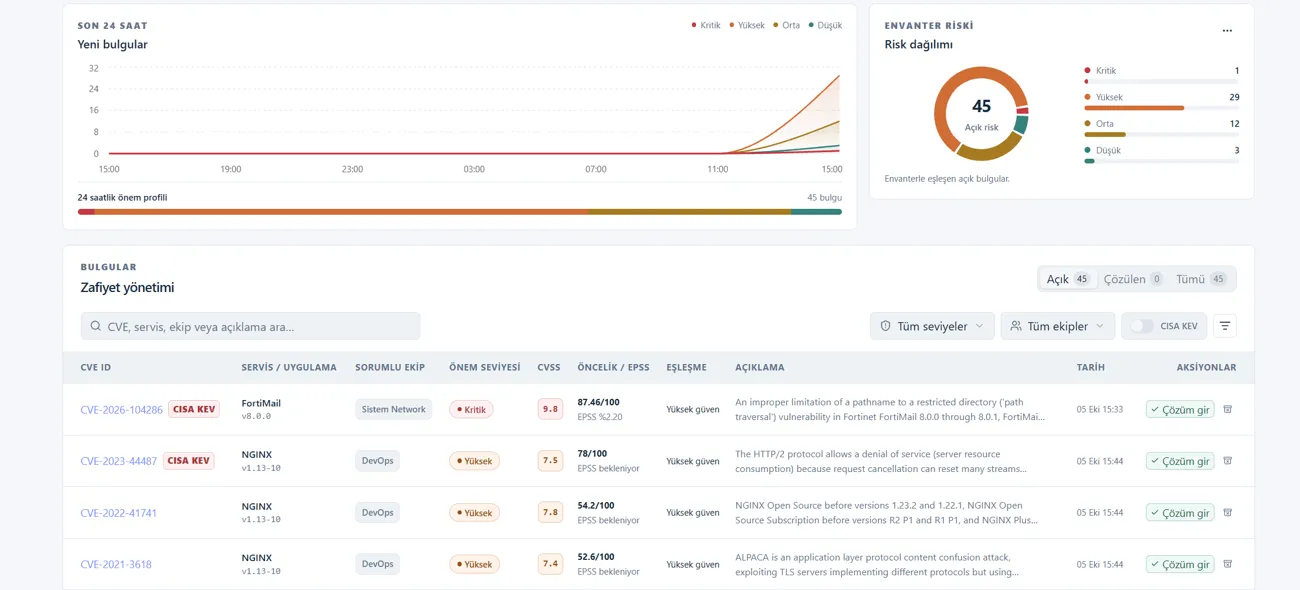The image size is (1300, 590).
Task: Switch to the Açık tab
Action: [1068, 279]
